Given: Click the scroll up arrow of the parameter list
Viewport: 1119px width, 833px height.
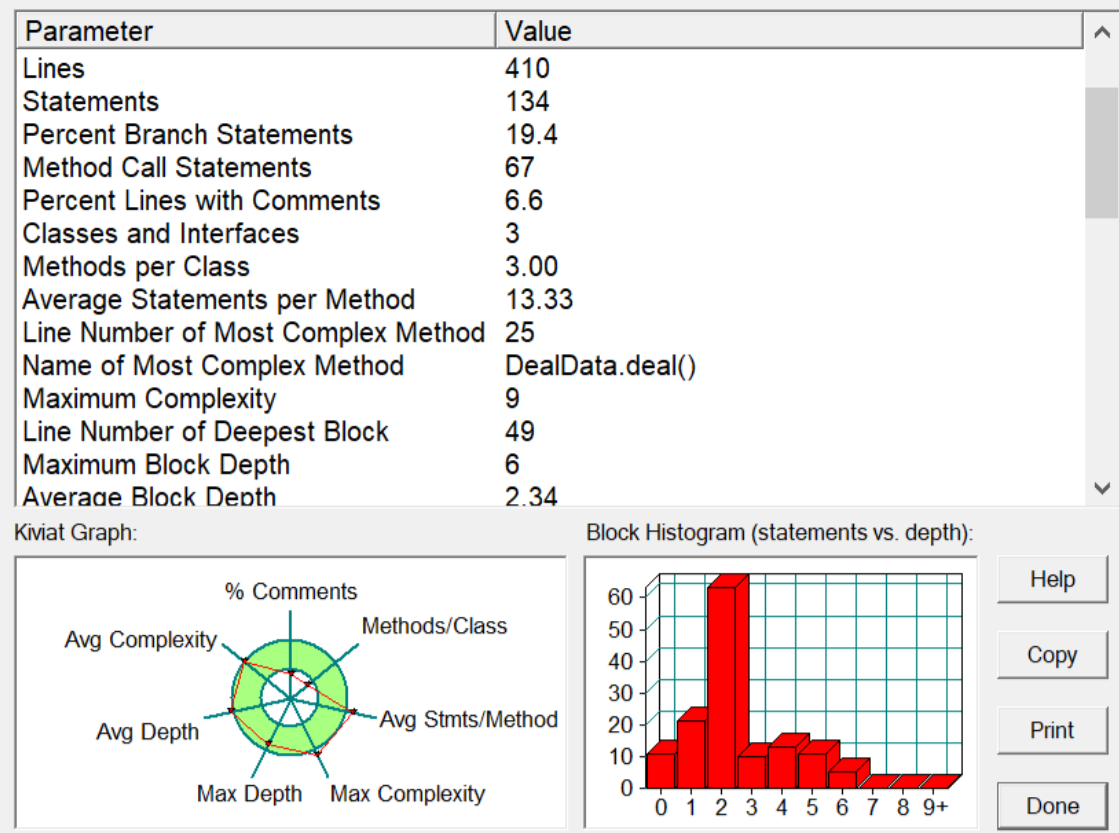Looking at the screenshot, I should (x=1101, y=32).
